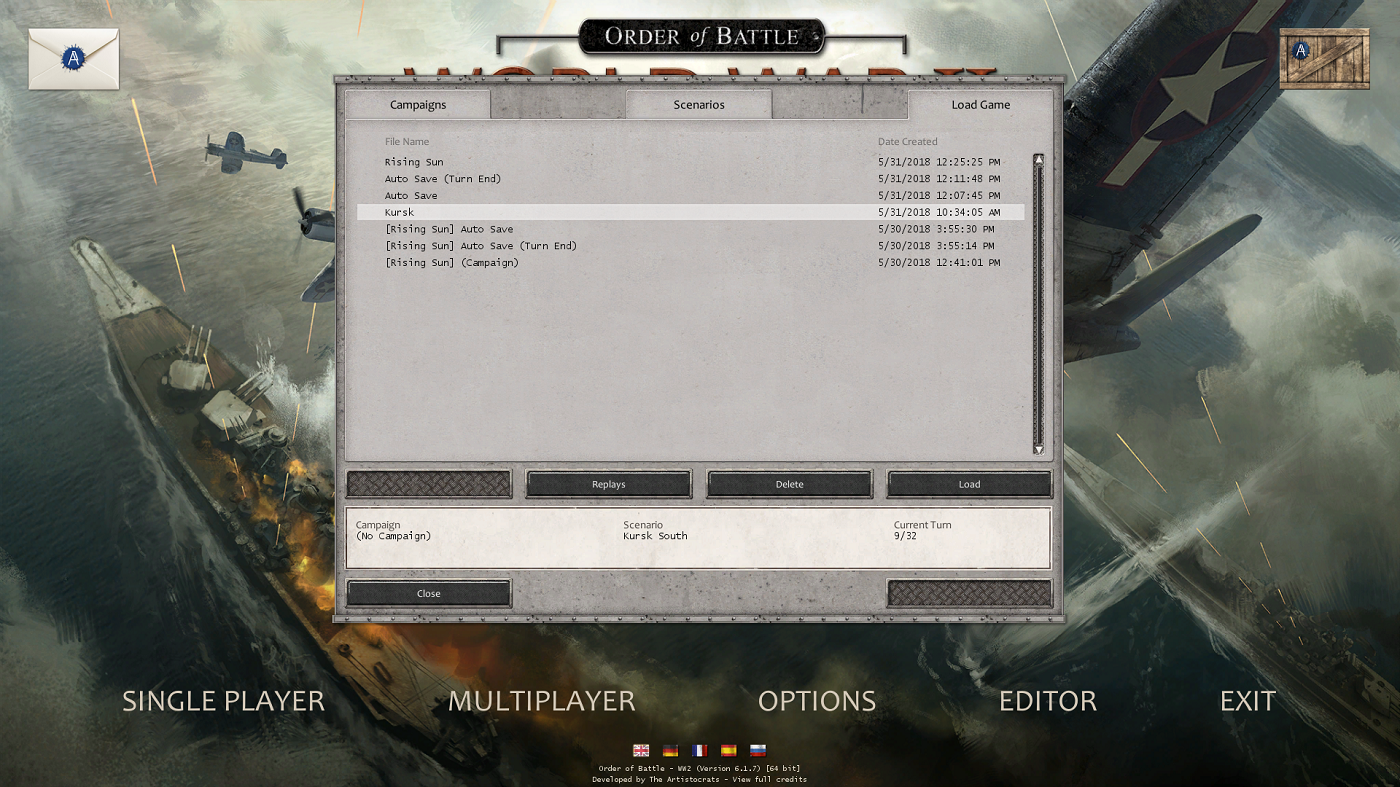
Task: Open View full credits link
Action: [x=769, y=779]
